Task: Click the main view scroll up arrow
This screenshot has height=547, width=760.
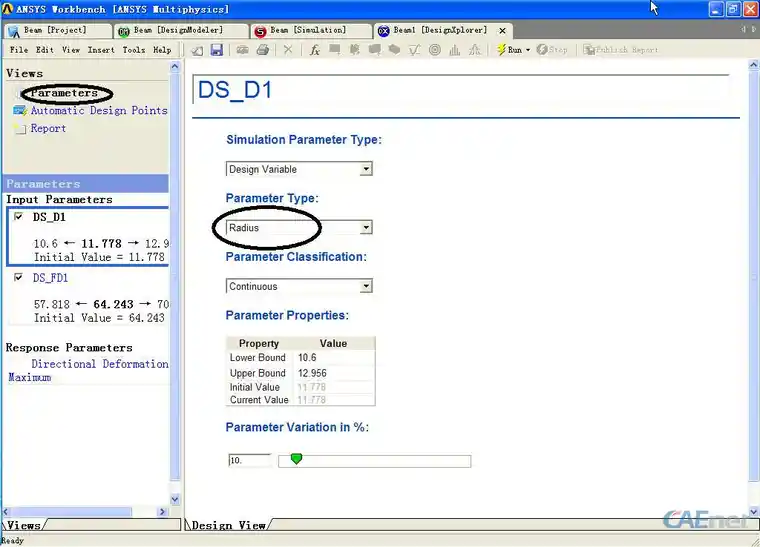Action: (x=754, y=65)
